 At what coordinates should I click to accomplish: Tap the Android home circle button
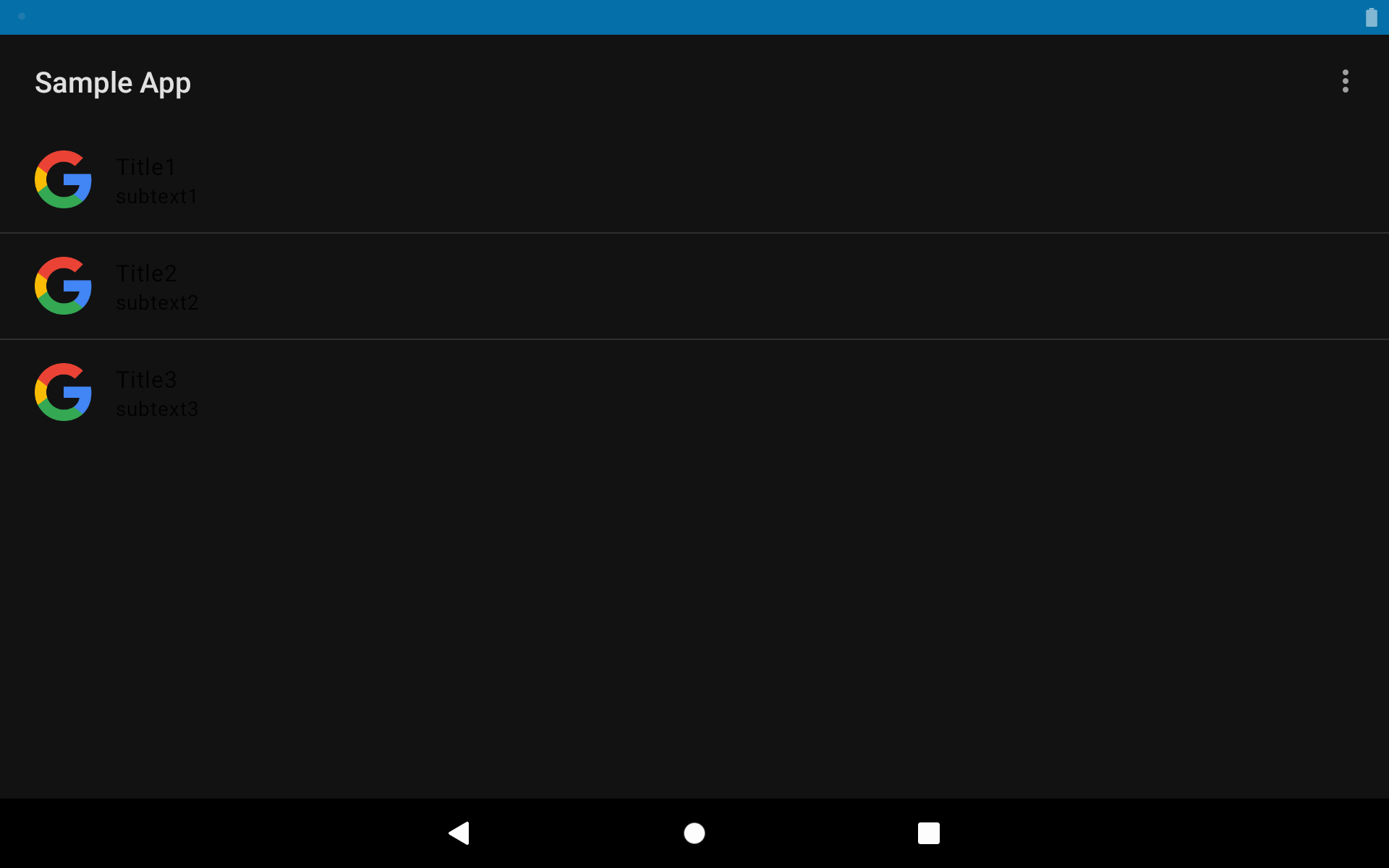click(694, 833)
